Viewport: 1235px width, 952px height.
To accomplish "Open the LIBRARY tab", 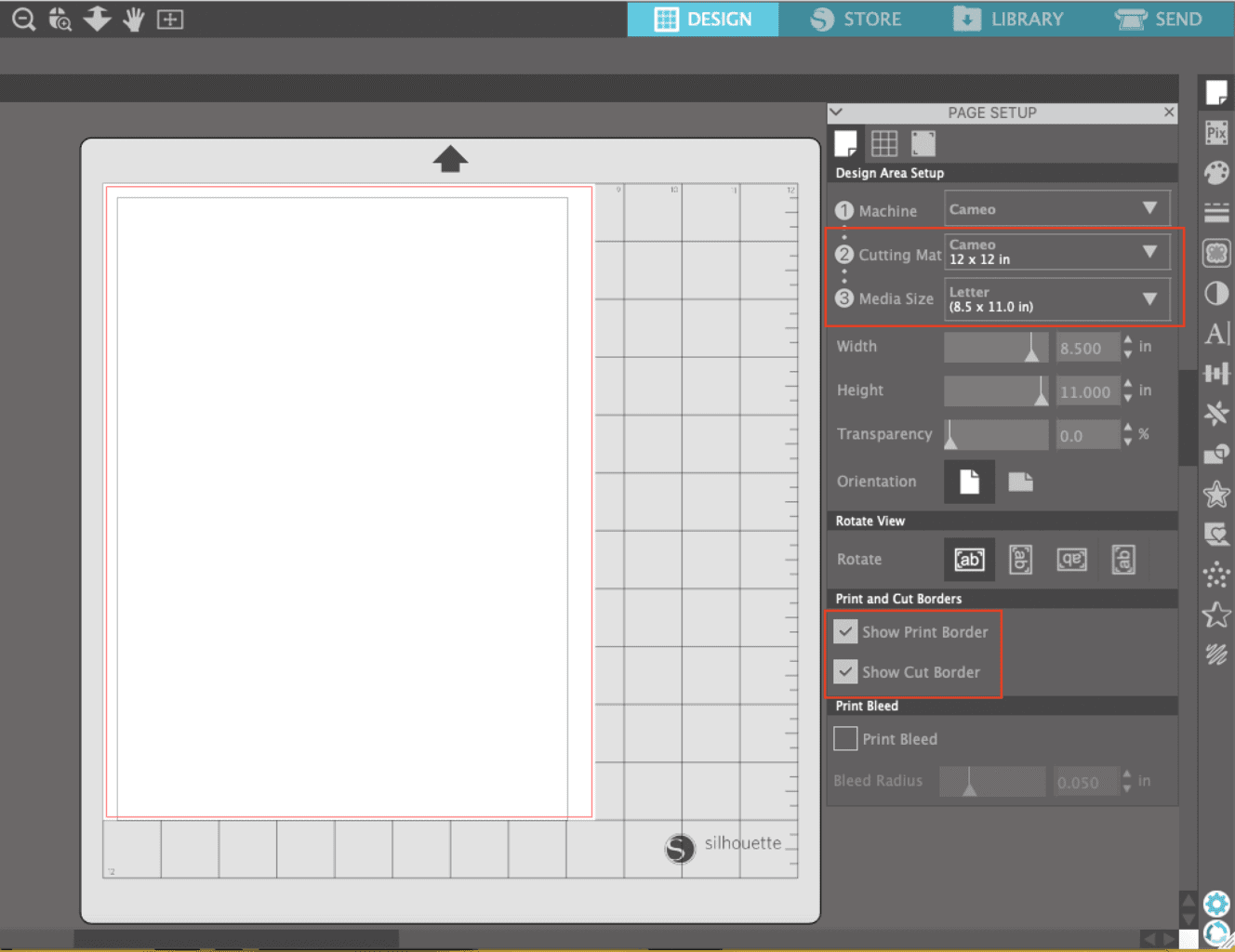I will coord(1009,19).
